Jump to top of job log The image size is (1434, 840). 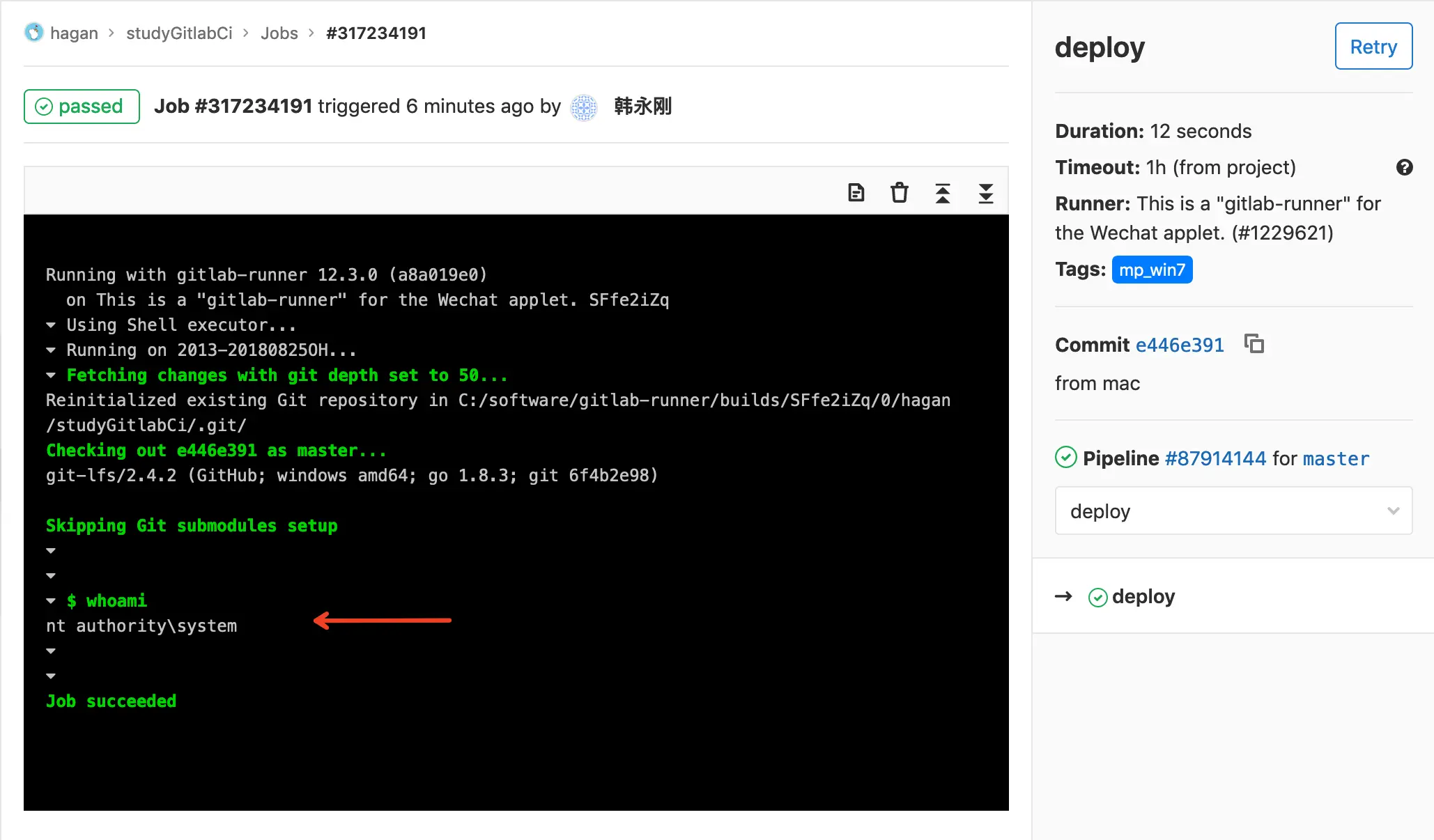click(x=943, y=193)
